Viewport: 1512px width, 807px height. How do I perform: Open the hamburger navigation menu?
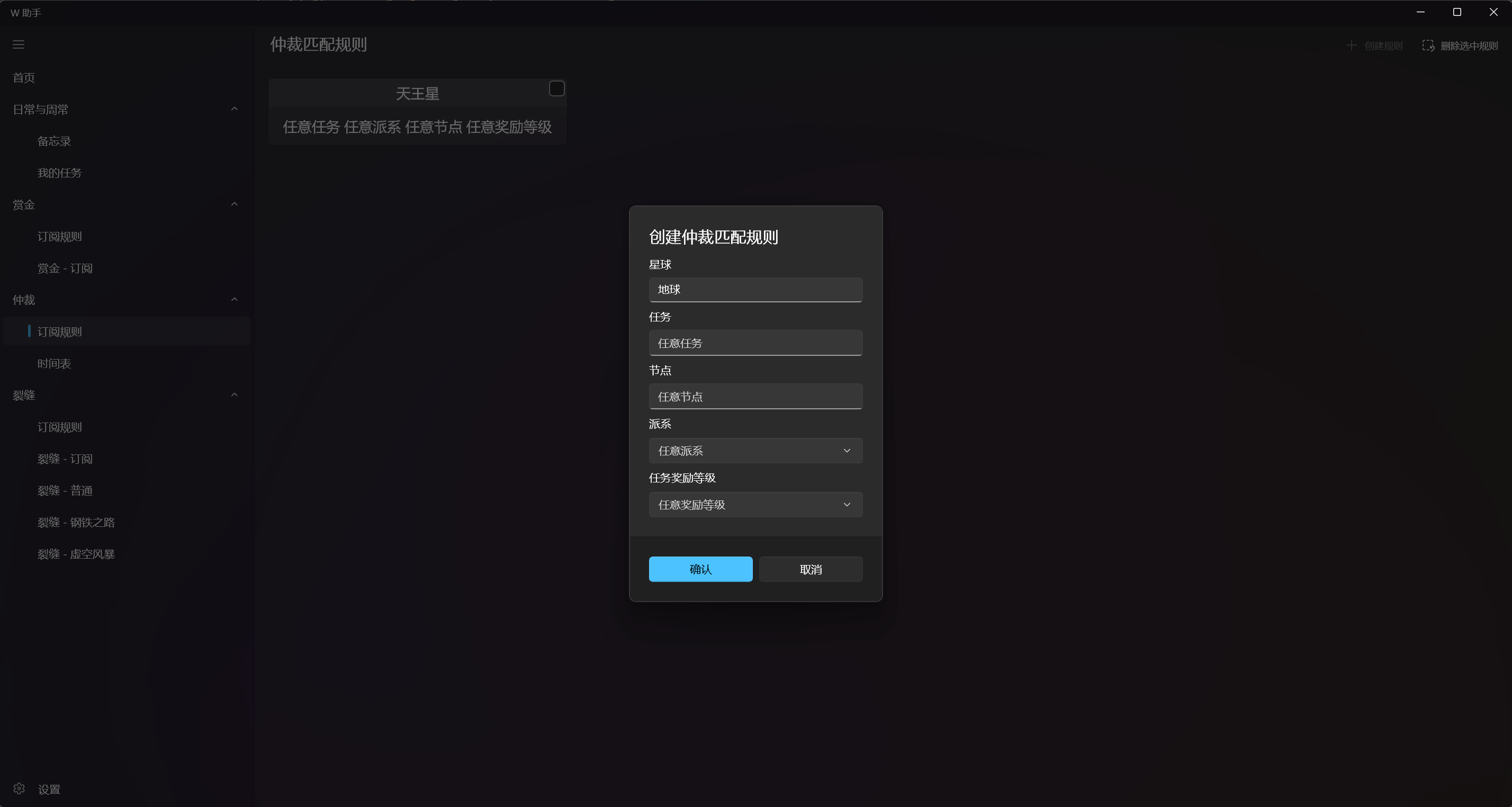click(18, 44)
